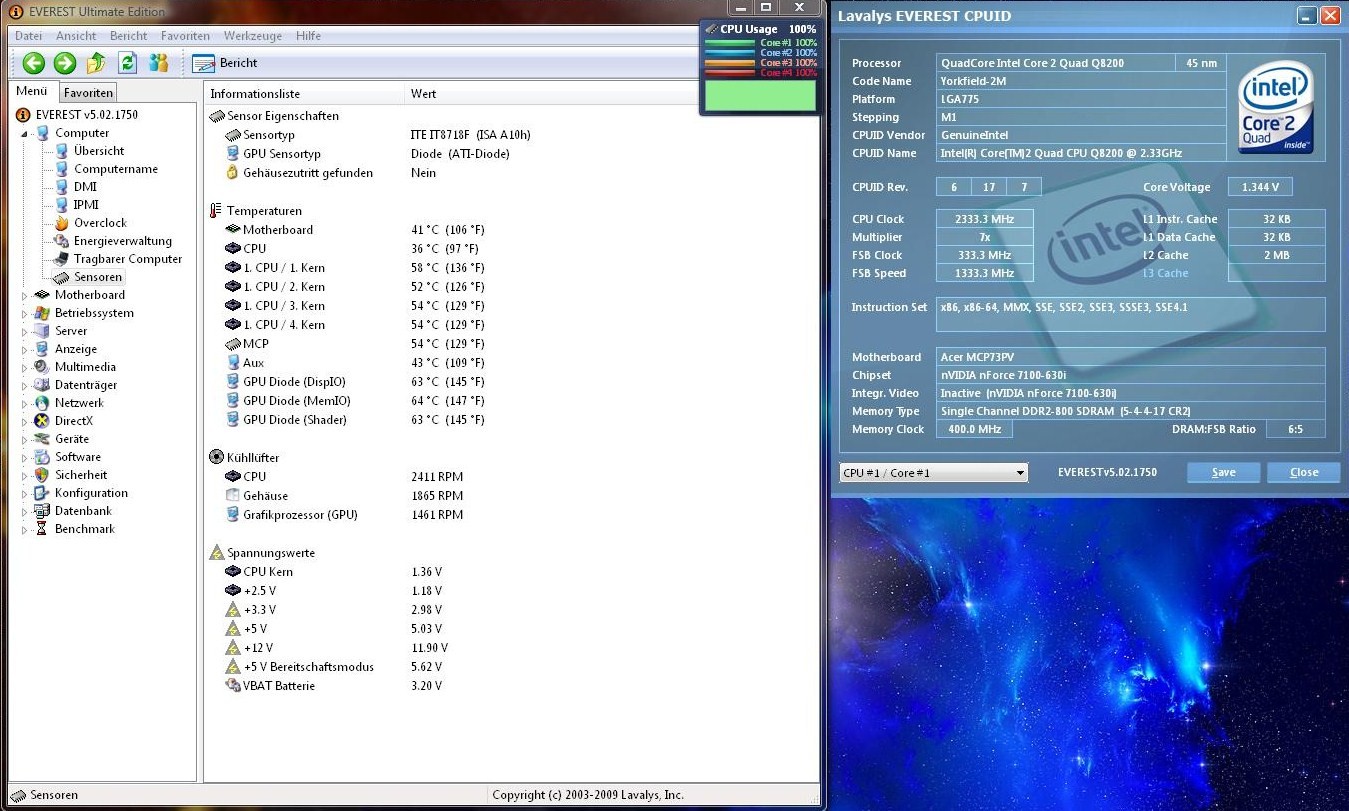
Task: Click the users/people toolbar icon
Action: coord(158,63)
